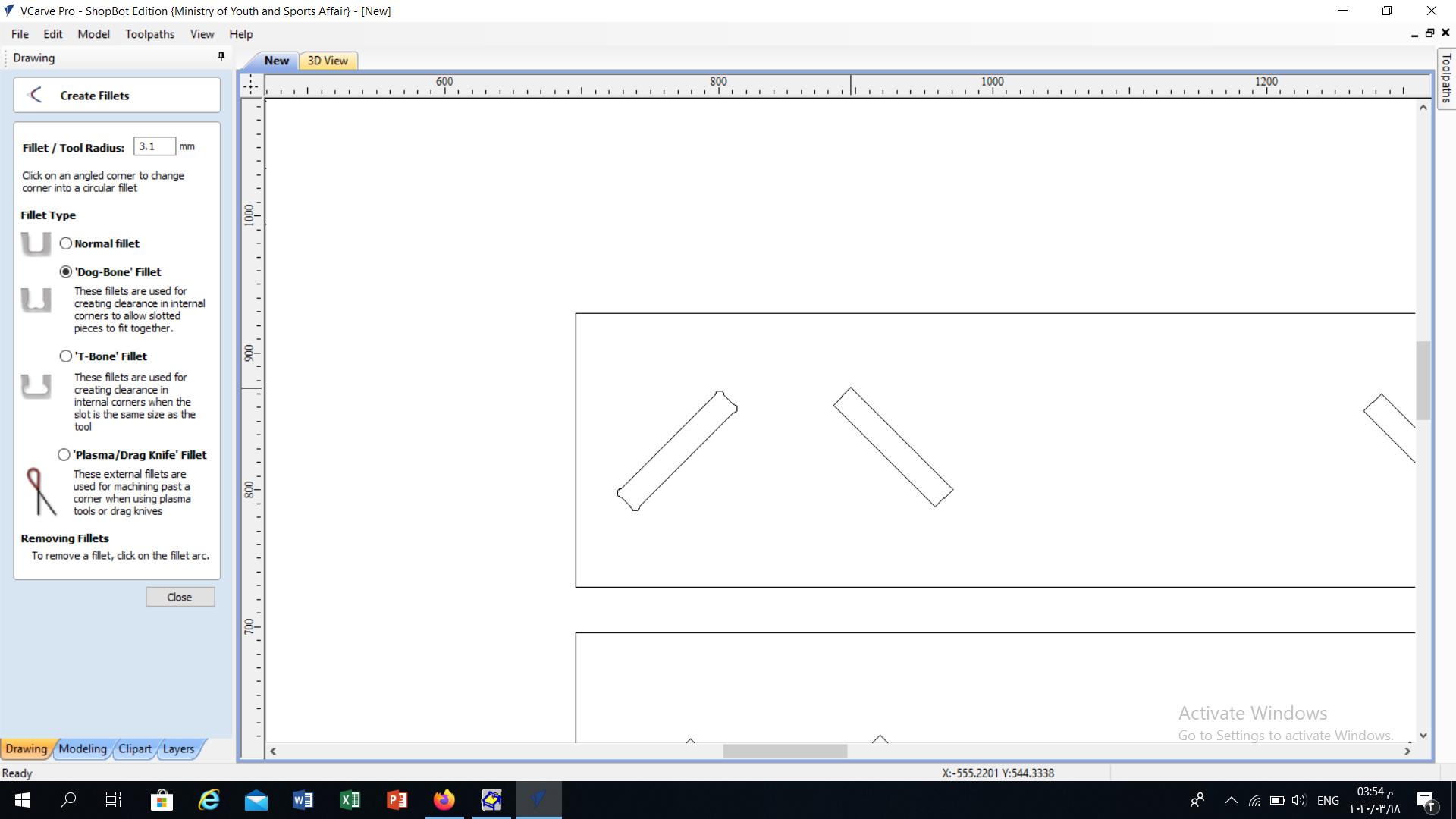Screen dimensions: 1456x819
Task: Open the Toolpaths menu
Action: pyautogui.click(x=149, y=34)
